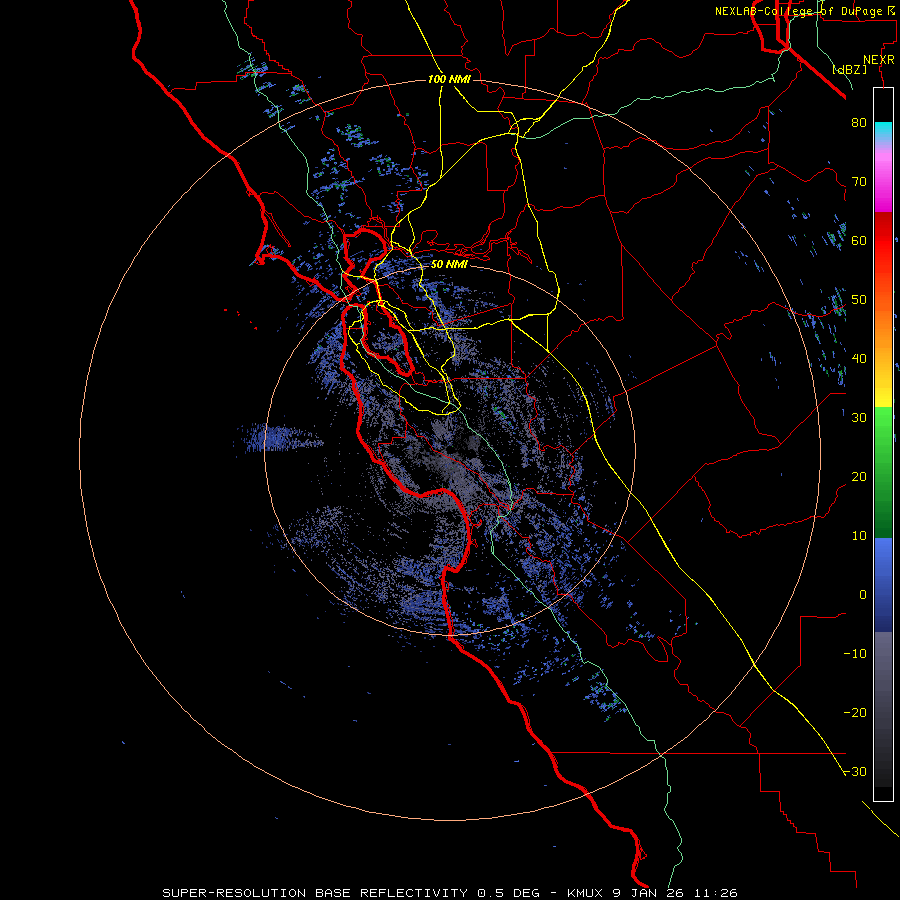Click the "100 NMI" range ring label
Viewport: 900px width, 900px height.
tap(449, 79)
